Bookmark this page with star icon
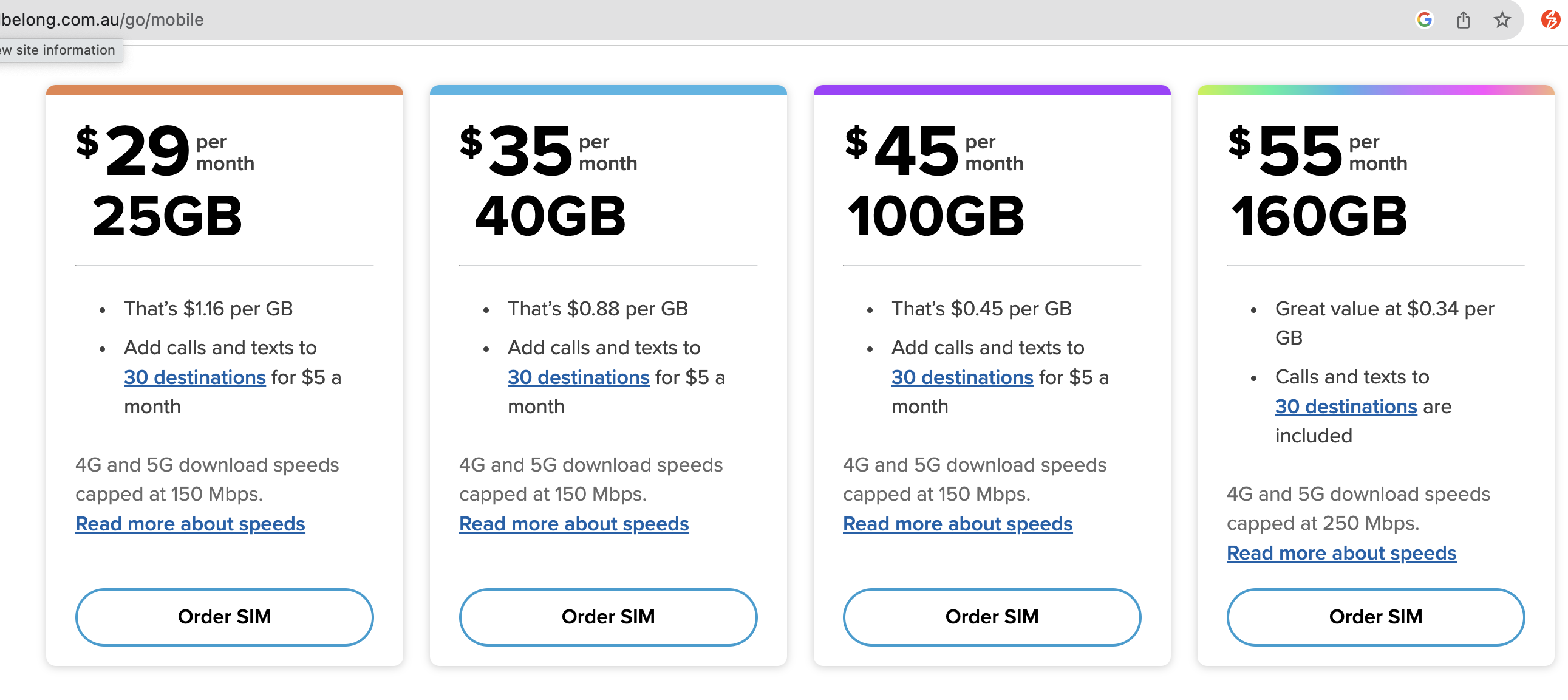 click(x=1502, y=19)
